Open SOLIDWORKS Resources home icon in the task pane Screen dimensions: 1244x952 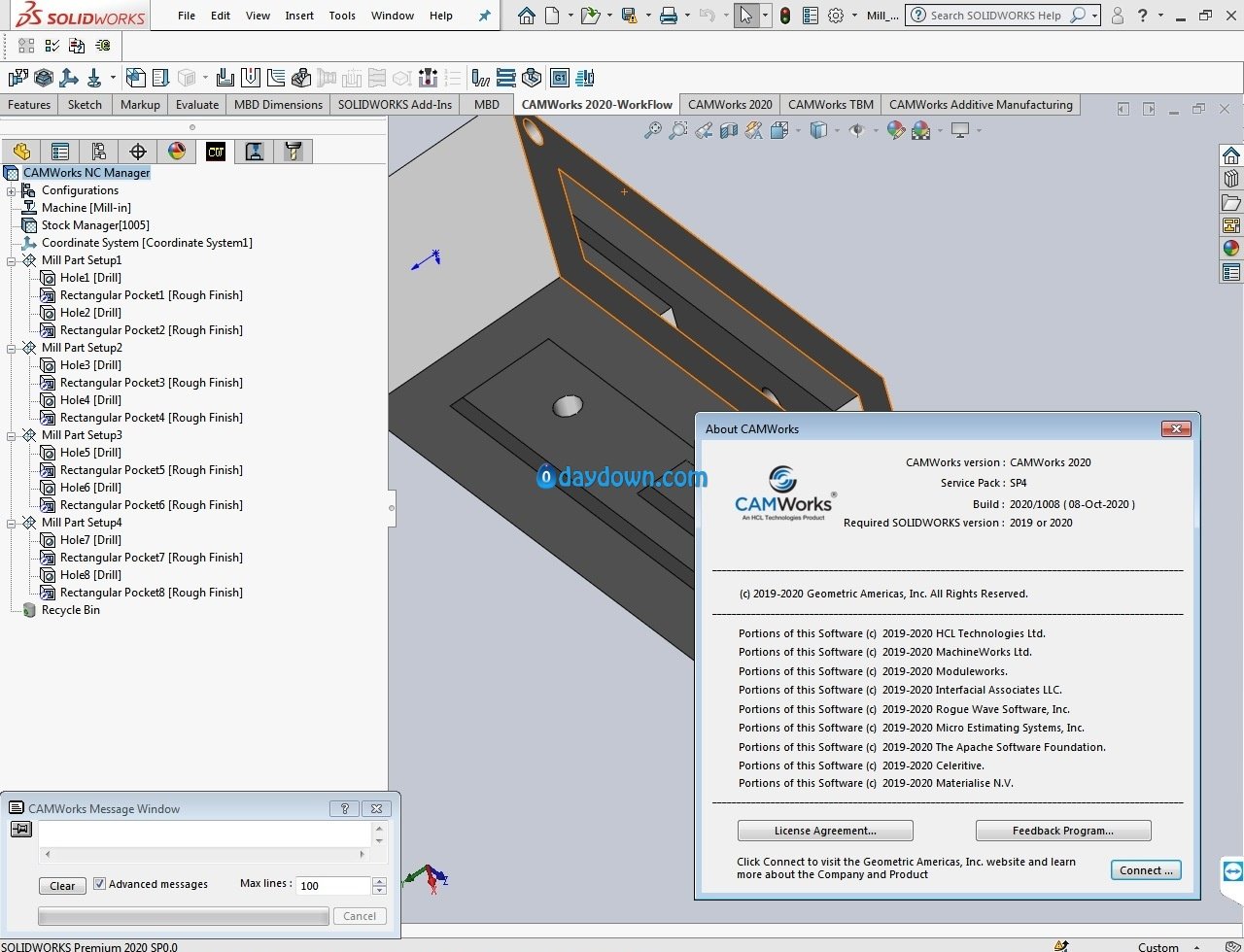point(1231,156)
